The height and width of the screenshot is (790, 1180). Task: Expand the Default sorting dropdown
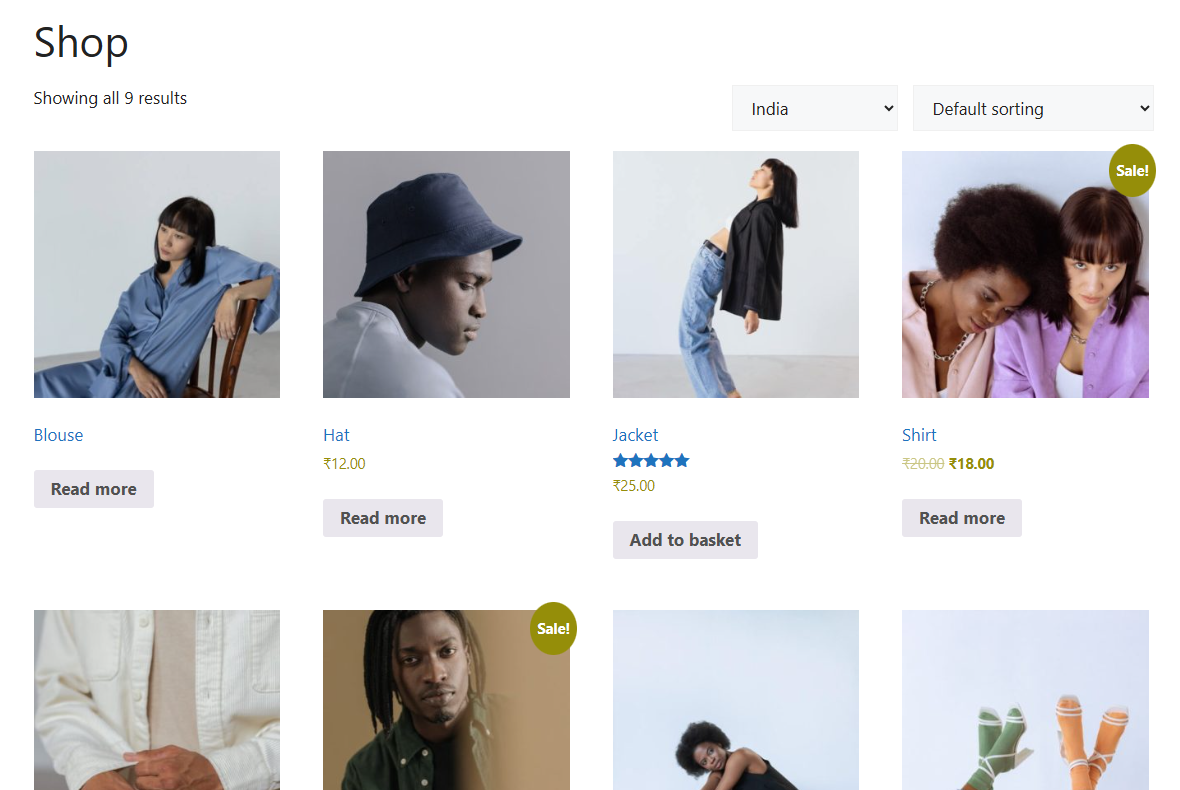pyautogui.click(x=1032, y=108)
